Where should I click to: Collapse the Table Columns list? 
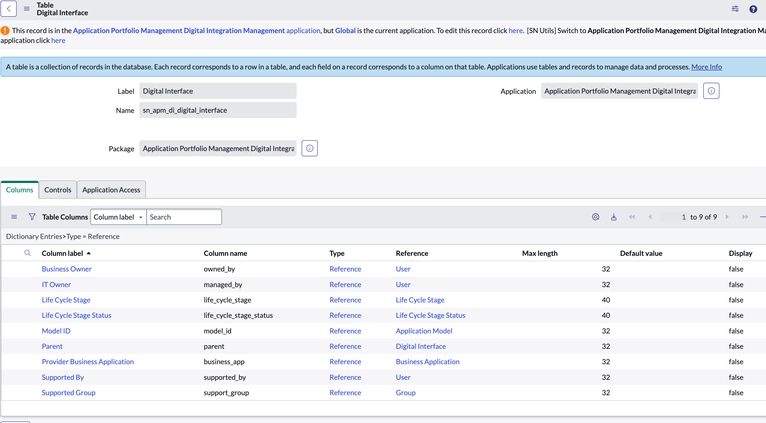pyautogui.click(x=763, y=217)
